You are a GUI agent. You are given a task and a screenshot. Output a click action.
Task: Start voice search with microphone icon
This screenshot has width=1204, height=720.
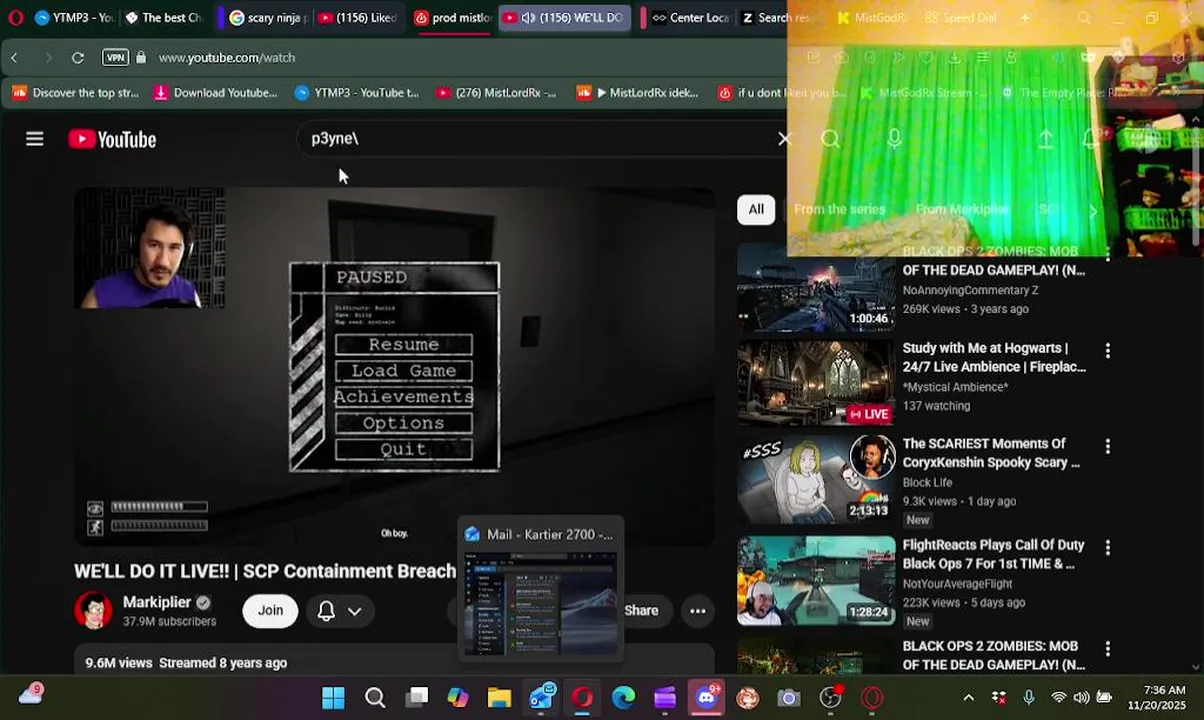(x=894, y=139)
